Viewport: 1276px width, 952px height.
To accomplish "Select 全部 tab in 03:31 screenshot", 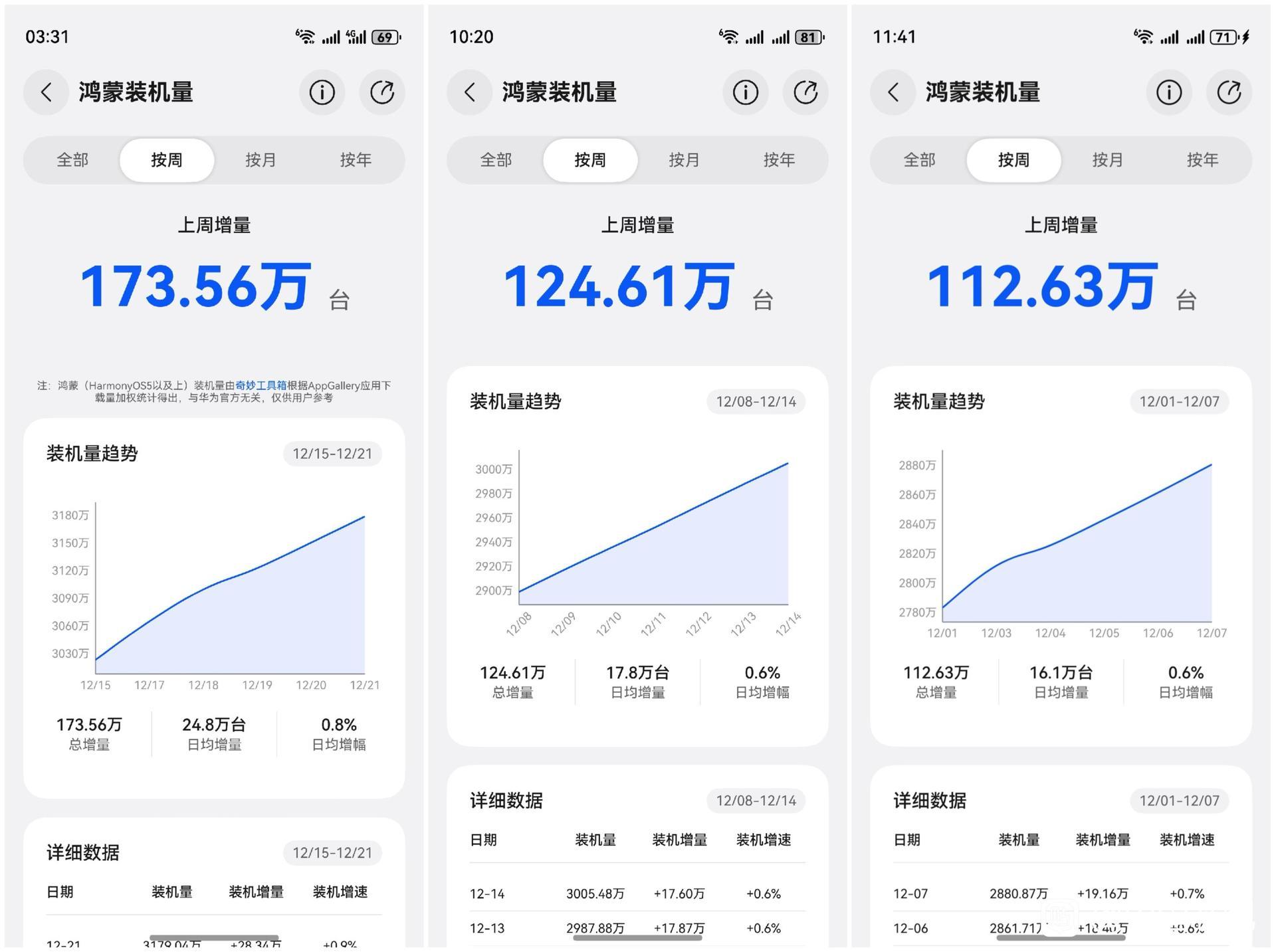I will click(x=72, y=160).
